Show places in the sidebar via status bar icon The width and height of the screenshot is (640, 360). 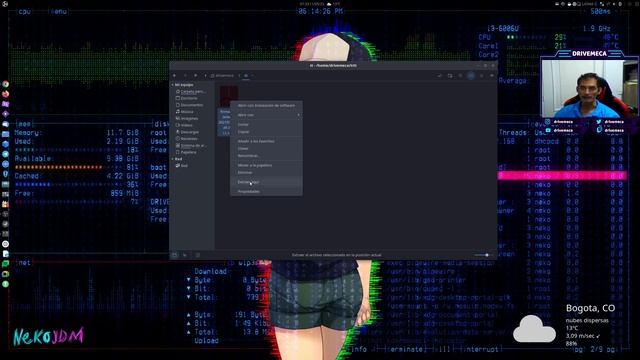(174, 255)
